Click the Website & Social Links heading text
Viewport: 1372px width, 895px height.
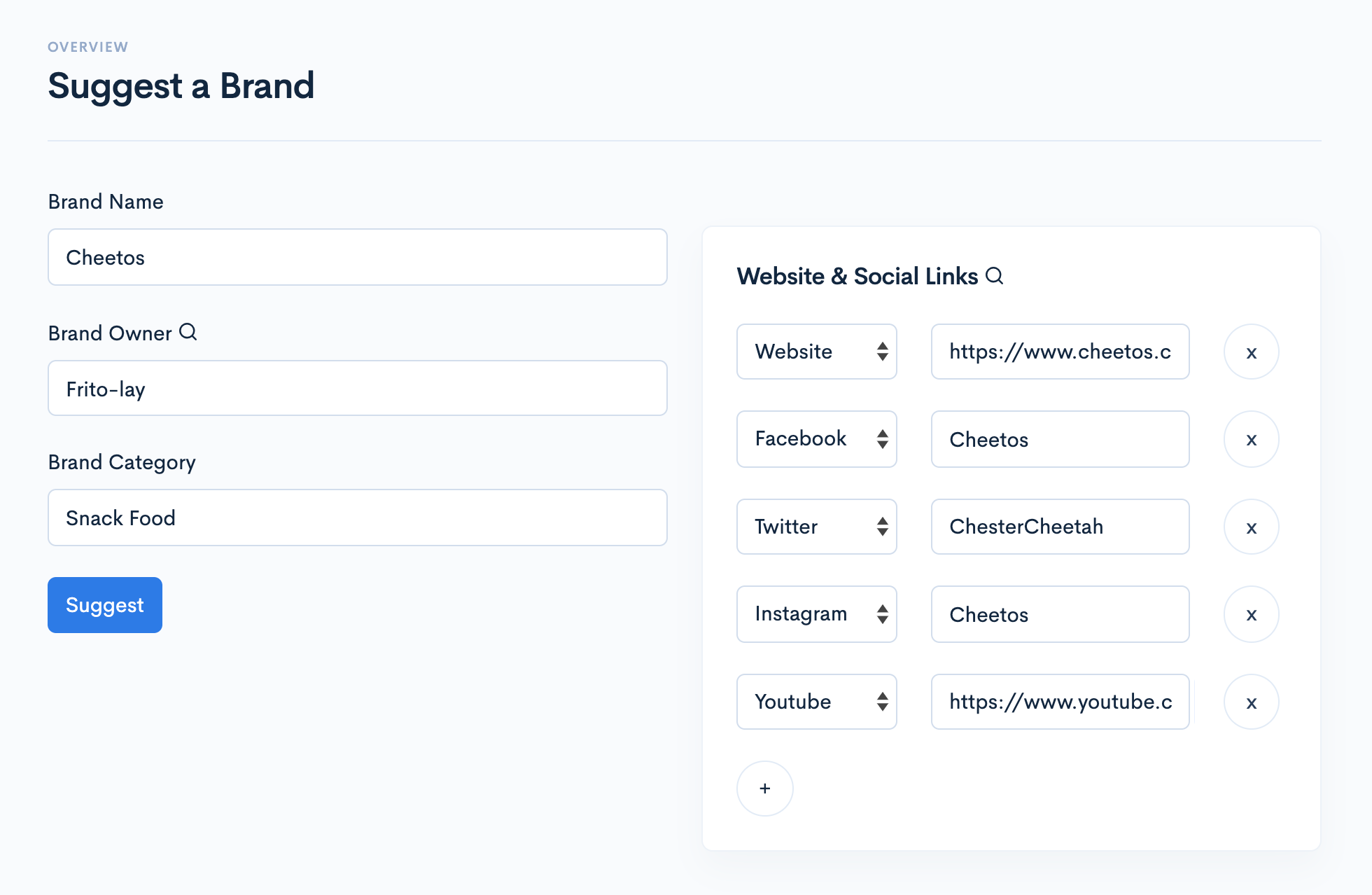click(857, 276)
